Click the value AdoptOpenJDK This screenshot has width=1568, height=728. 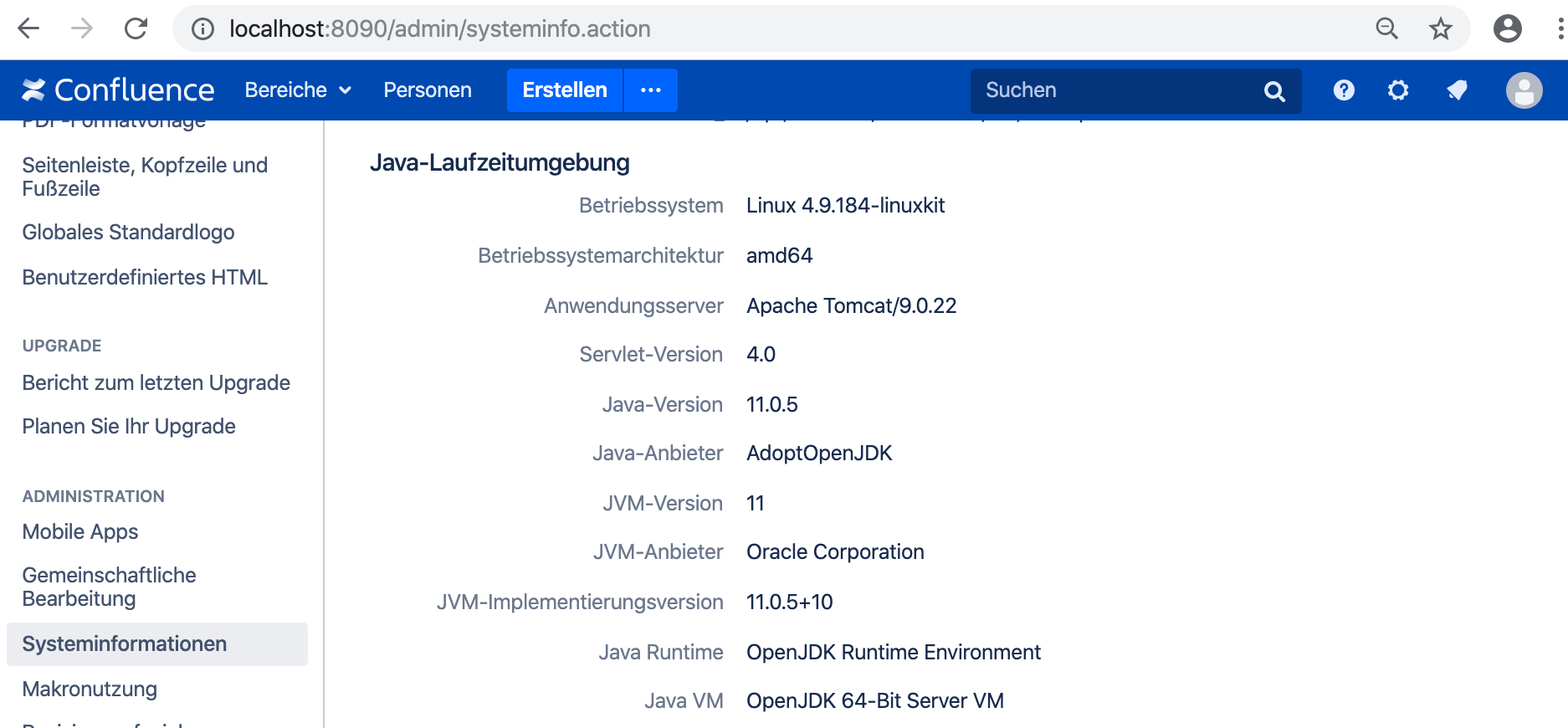pos(819,453)
